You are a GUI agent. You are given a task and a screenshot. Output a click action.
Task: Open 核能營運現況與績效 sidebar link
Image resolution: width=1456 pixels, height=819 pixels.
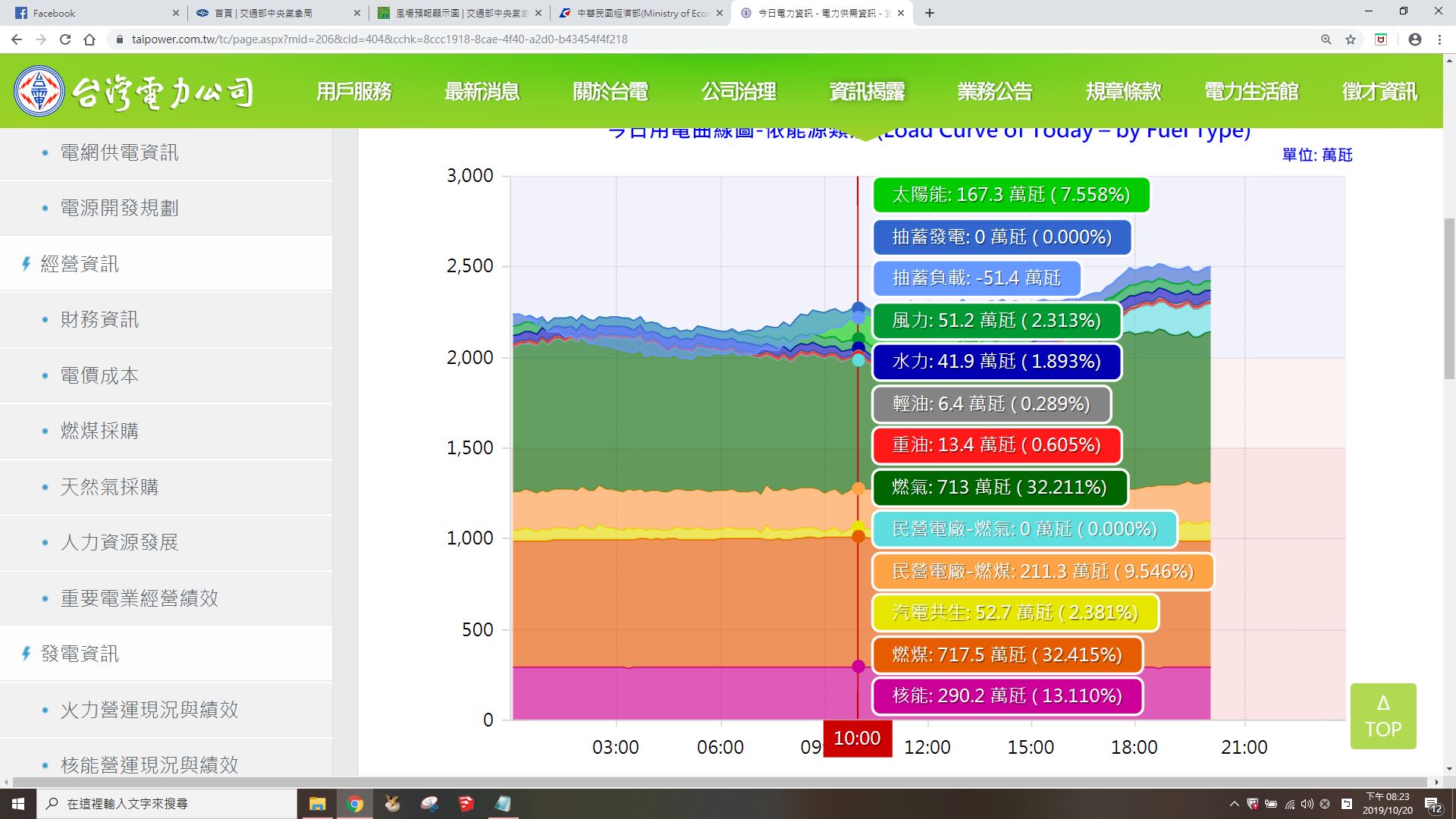(149, 765)
